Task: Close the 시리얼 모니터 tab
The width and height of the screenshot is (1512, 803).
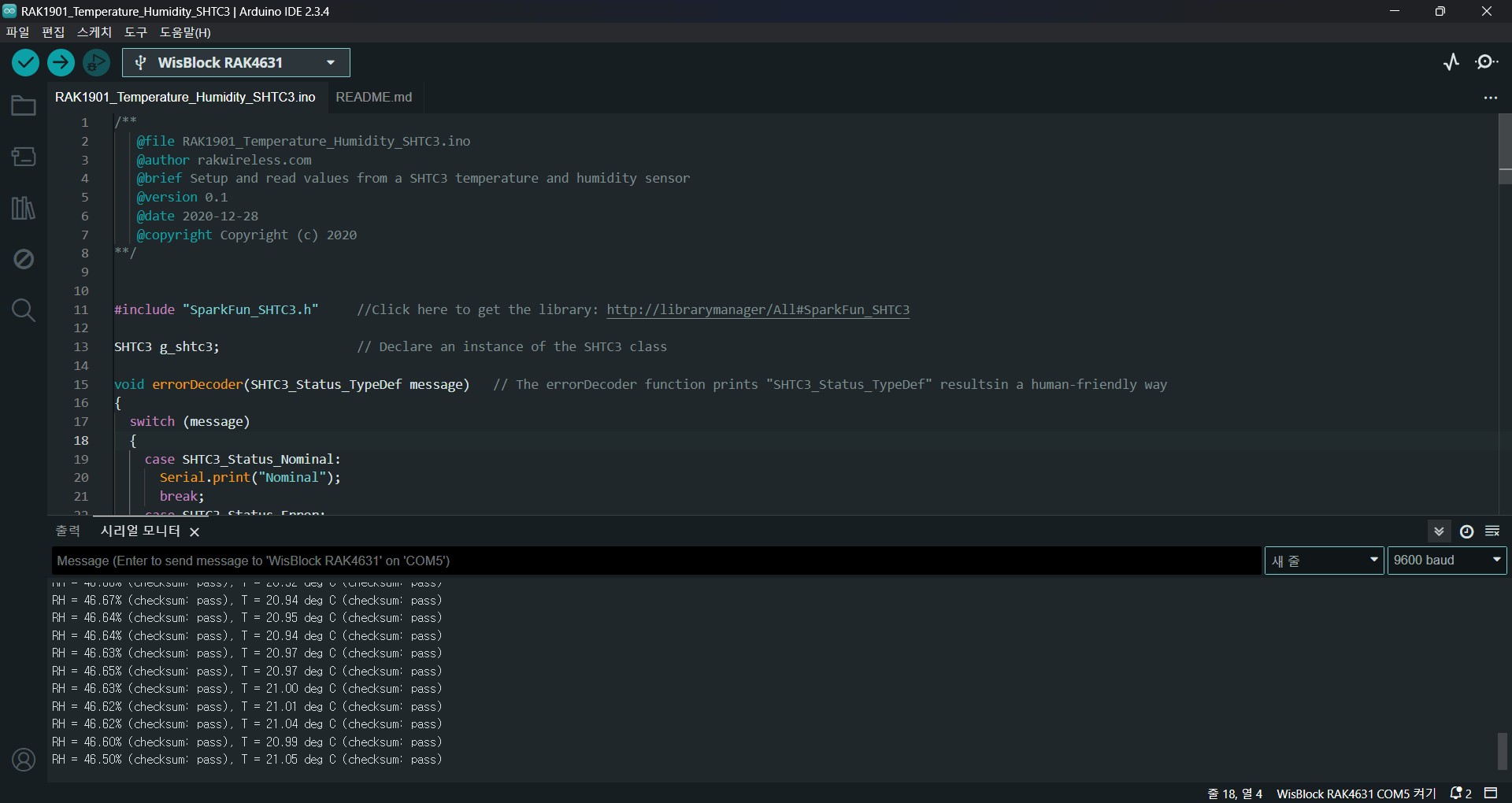Action: pos(195,532)
